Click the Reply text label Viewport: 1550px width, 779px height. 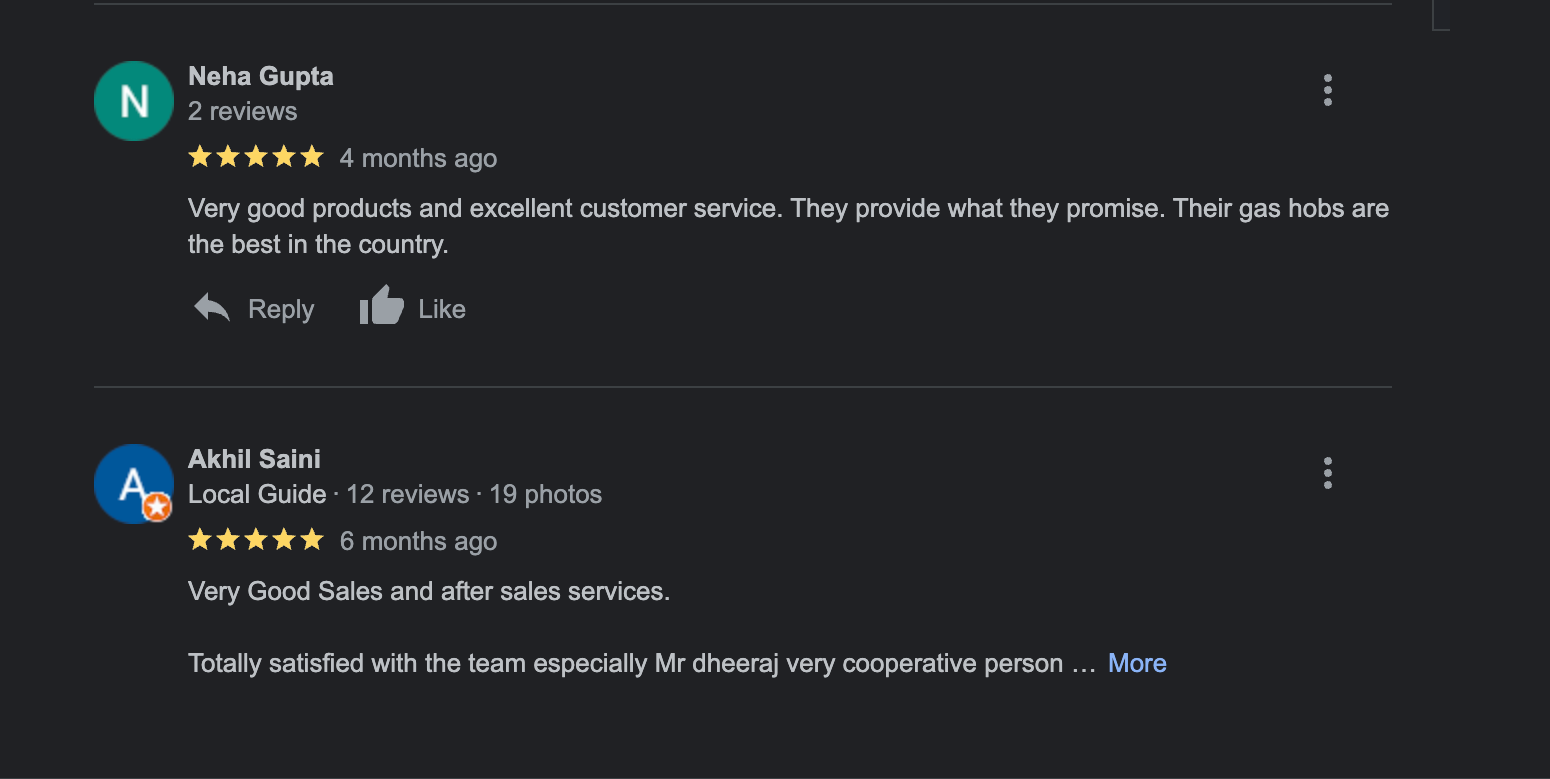click(281, 309)
